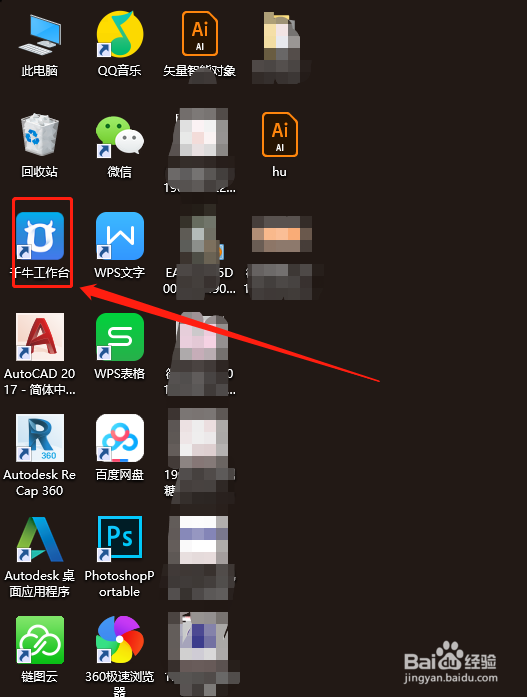
Task: Select the label text hu
Action: click(x=279, y=172)
